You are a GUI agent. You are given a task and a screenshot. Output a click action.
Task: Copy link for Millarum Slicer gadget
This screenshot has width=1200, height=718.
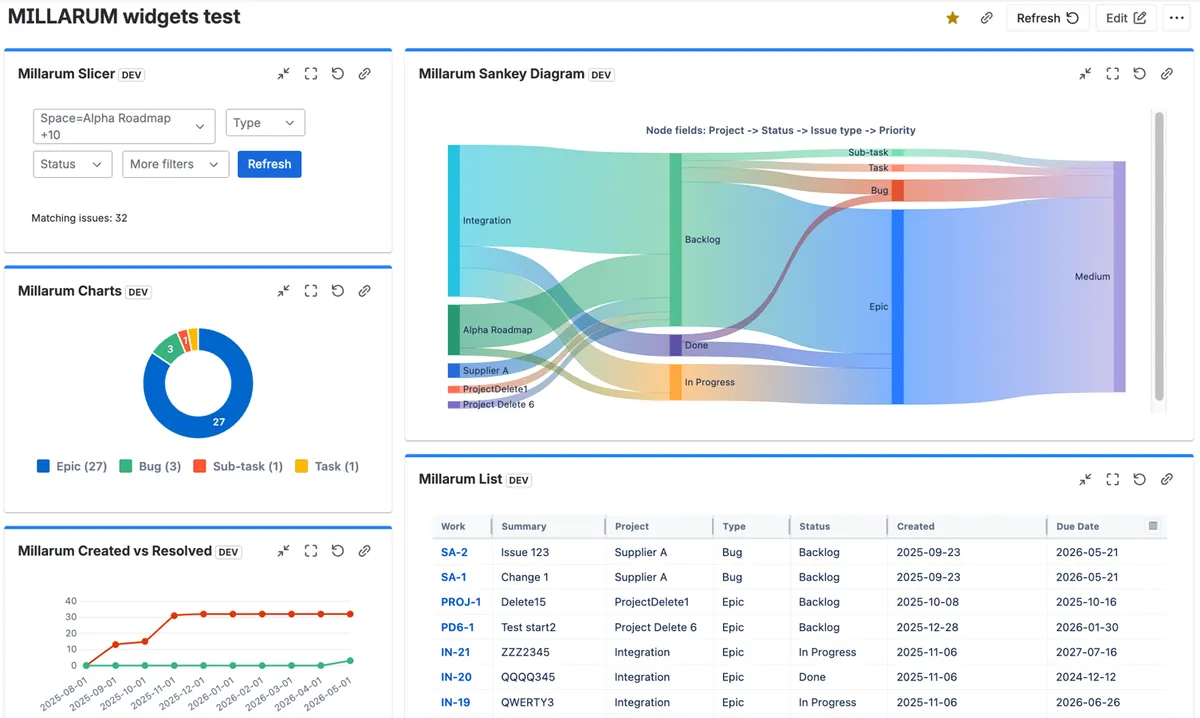(365, 74)
